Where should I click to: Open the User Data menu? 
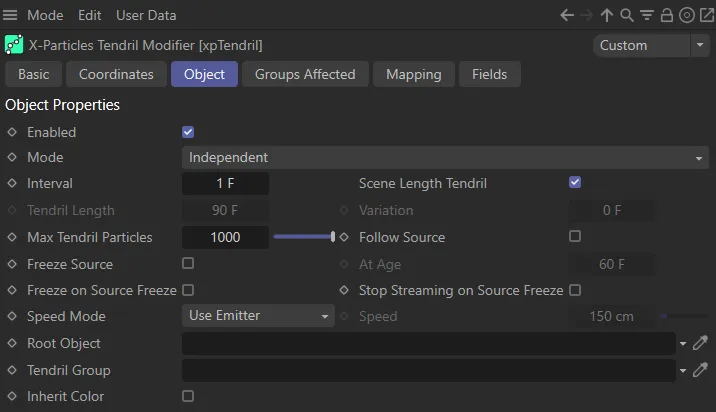146,15
